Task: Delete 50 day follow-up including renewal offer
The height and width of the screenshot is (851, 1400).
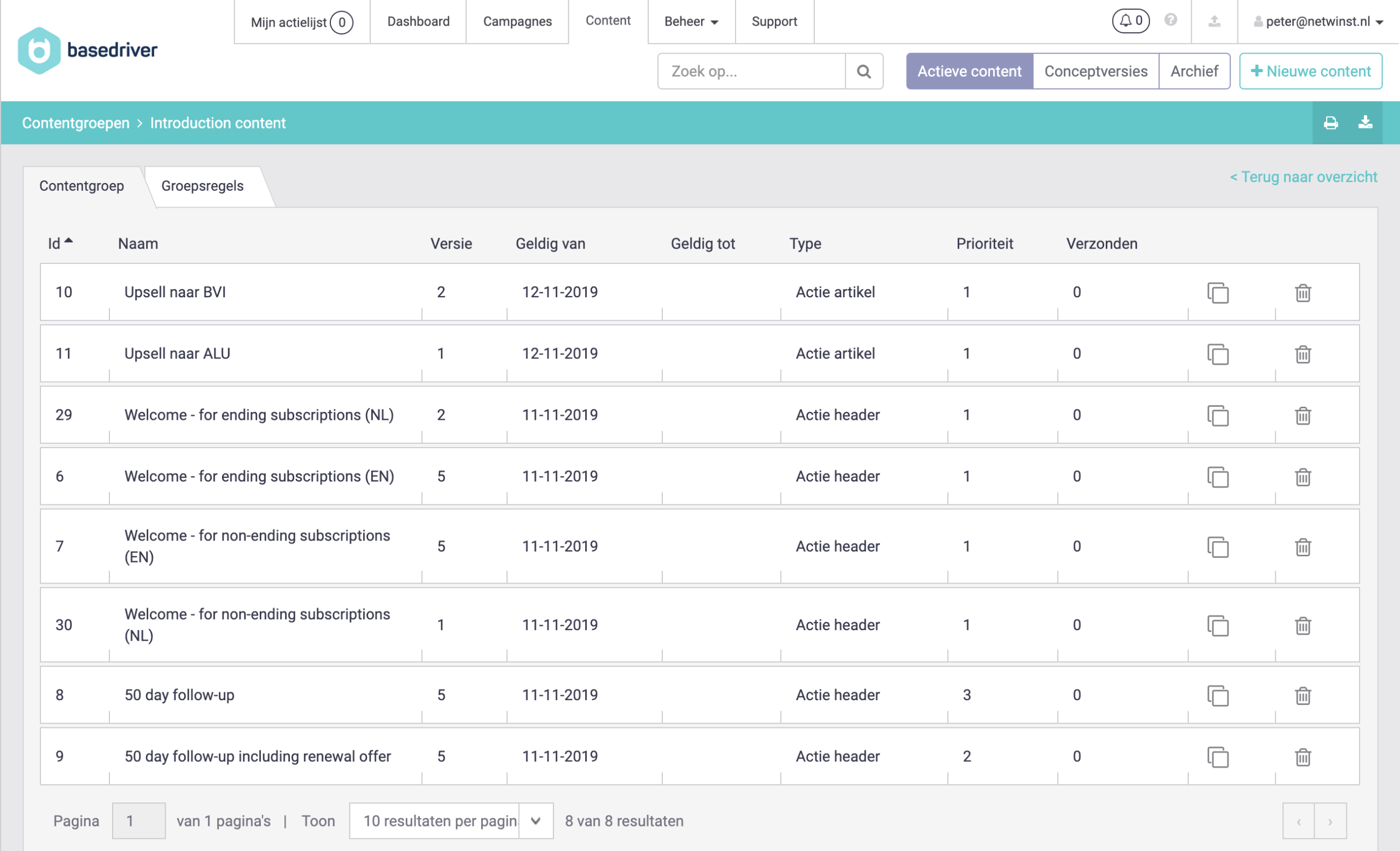Action: point(1303,757)
